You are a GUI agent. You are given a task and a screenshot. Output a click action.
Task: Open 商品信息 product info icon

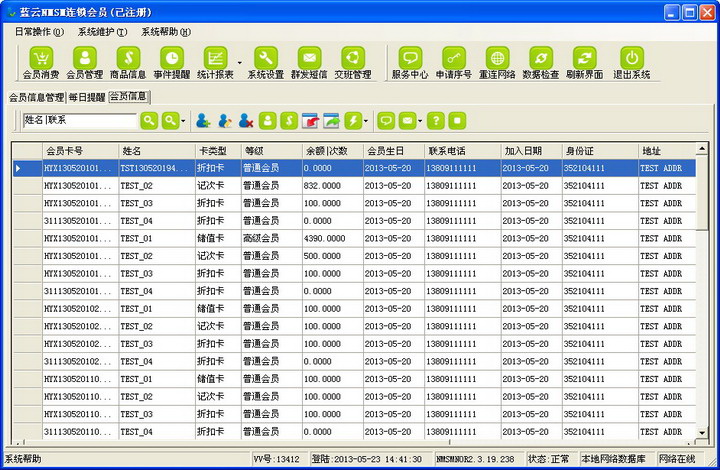pyautogui.click(x=128, y=58)
